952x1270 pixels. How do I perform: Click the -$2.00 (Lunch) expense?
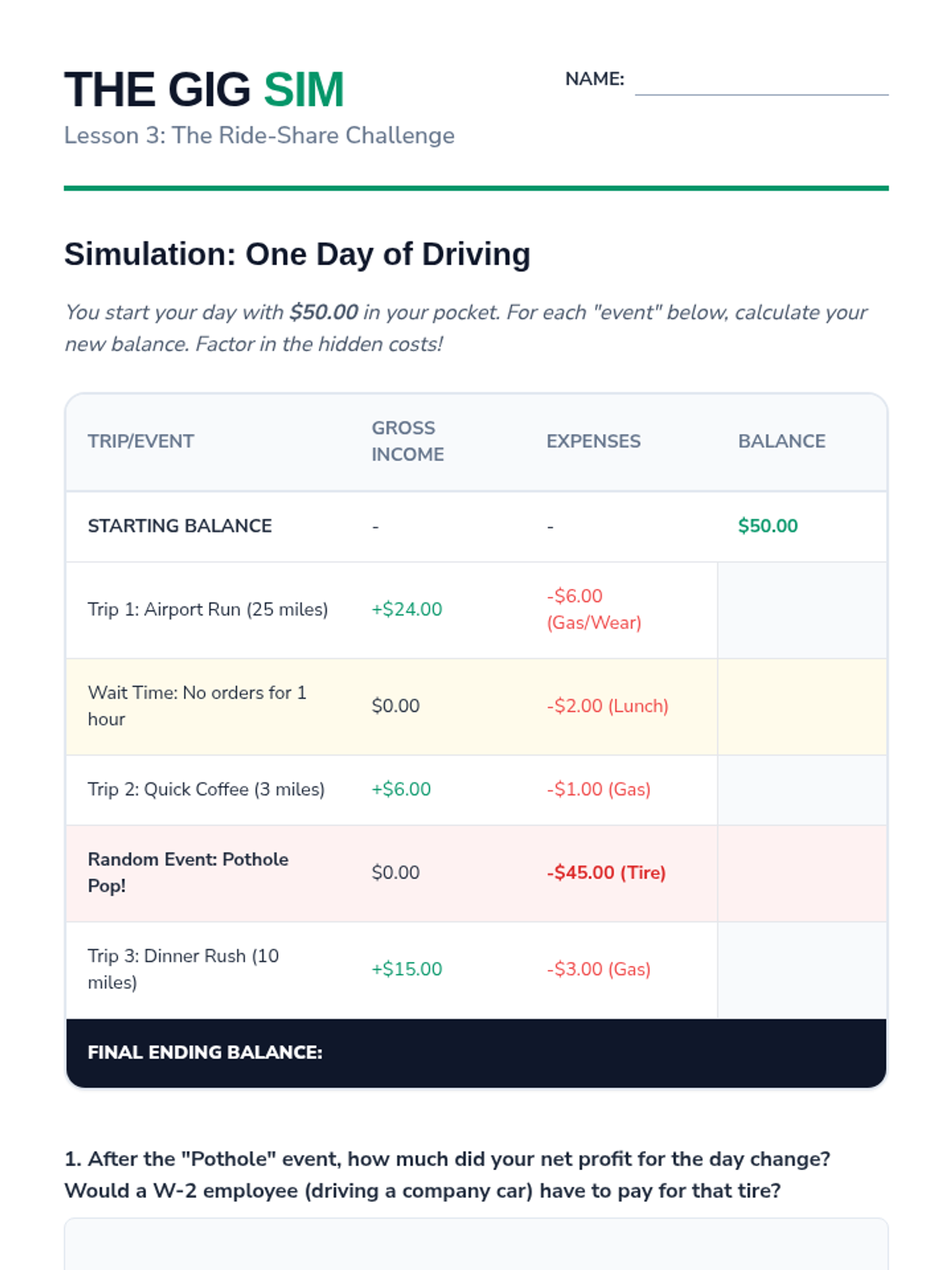pyautogui.click(x=608, y=706)
